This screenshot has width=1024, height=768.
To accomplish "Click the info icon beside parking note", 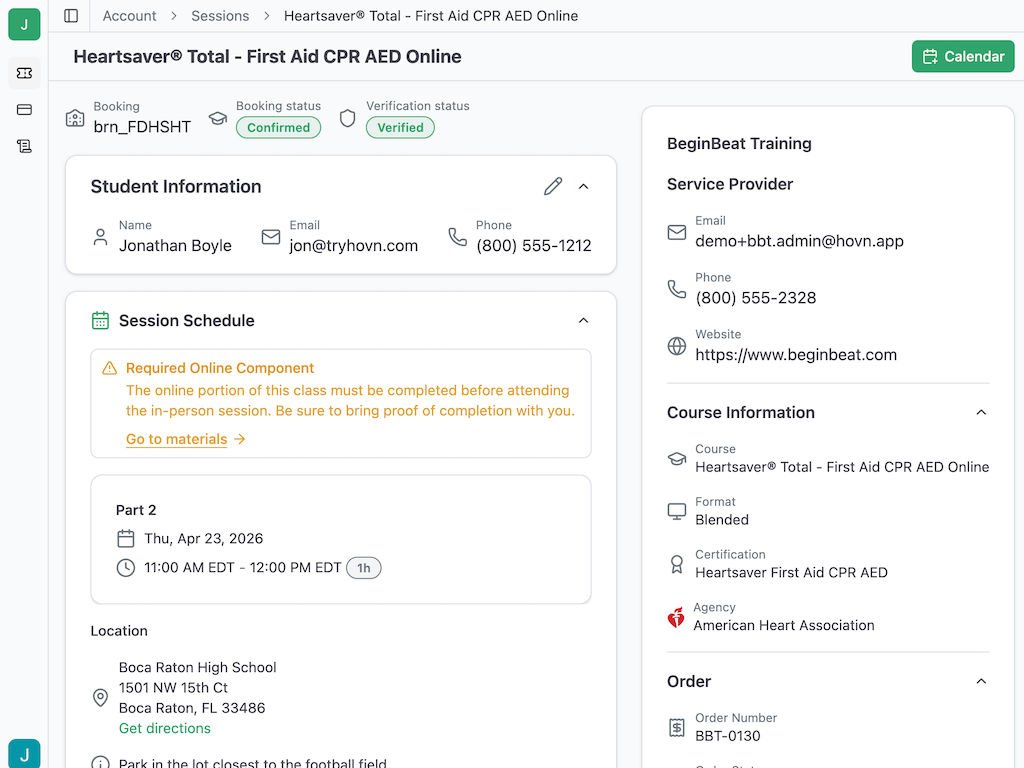I will click(100, 762).
